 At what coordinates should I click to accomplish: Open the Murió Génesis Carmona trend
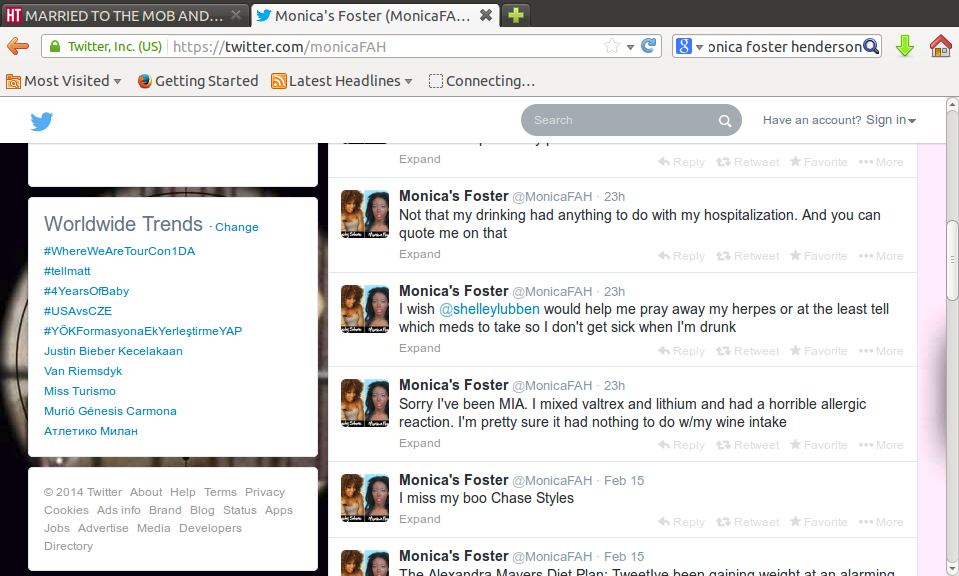coord(110,412)
